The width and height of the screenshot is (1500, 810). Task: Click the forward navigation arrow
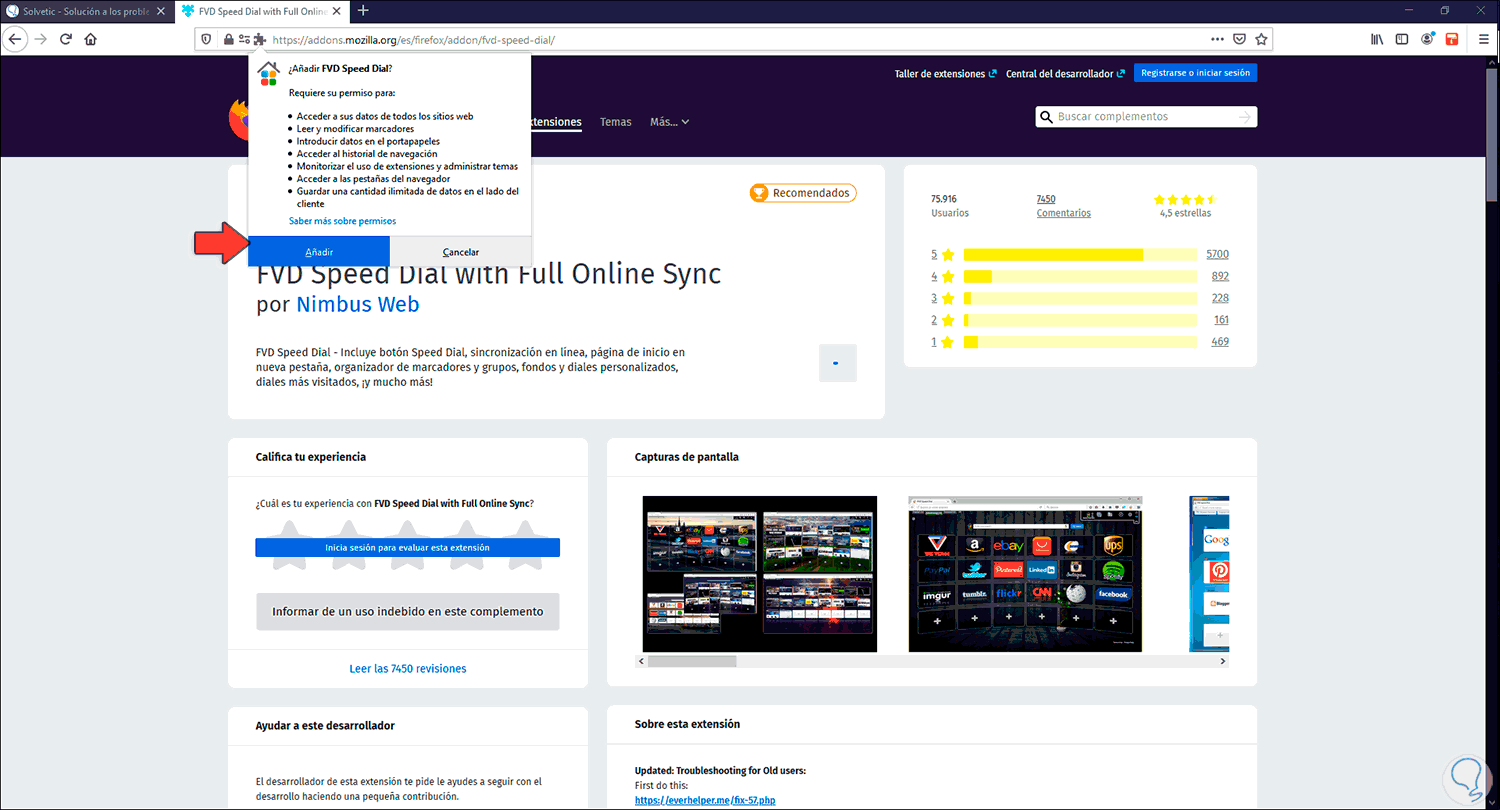click(41, 39)
